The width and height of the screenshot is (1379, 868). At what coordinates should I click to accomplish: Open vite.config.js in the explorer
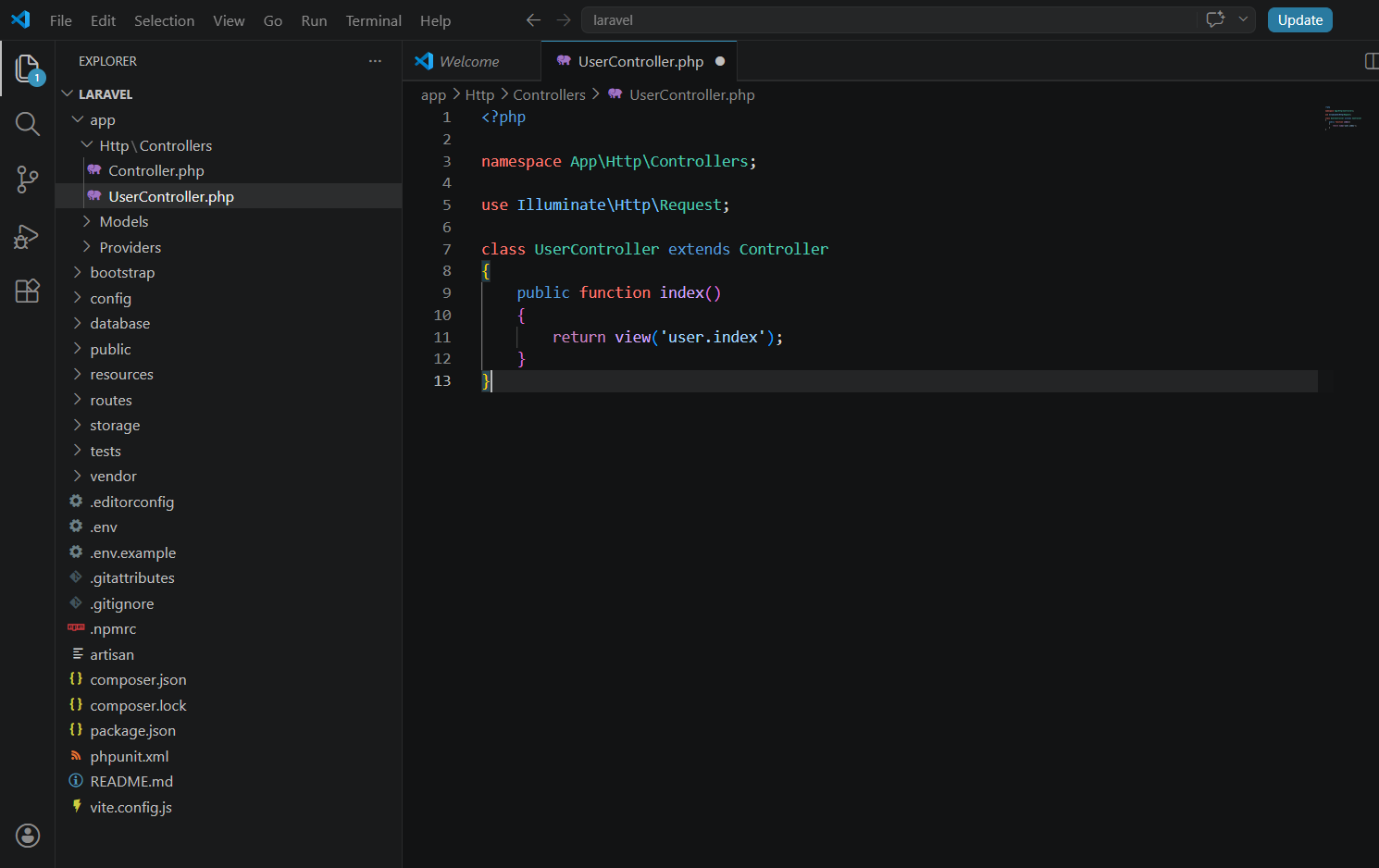[x=229, y=807]
